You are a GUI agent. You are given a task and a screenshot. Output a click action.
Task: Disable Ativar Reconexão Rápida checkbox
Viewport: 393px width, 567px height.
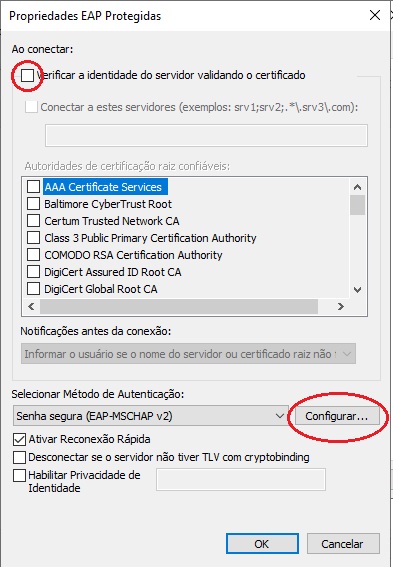(20, 439)
